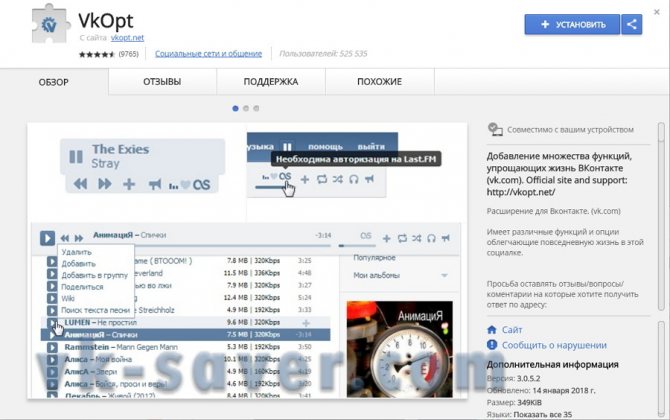Screen dimensions: 670x420
Task: Click the large play button of main player
Action: pos(47,238)
